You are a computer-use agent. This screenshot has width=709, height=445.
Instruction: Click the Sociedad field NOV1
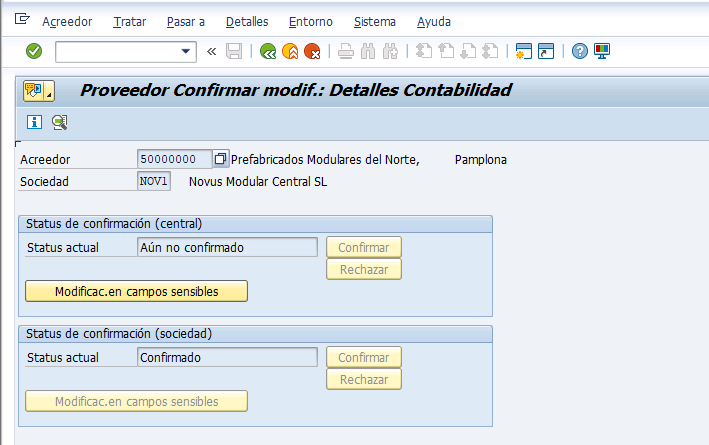pyautogui.click(x=154, y=181)
